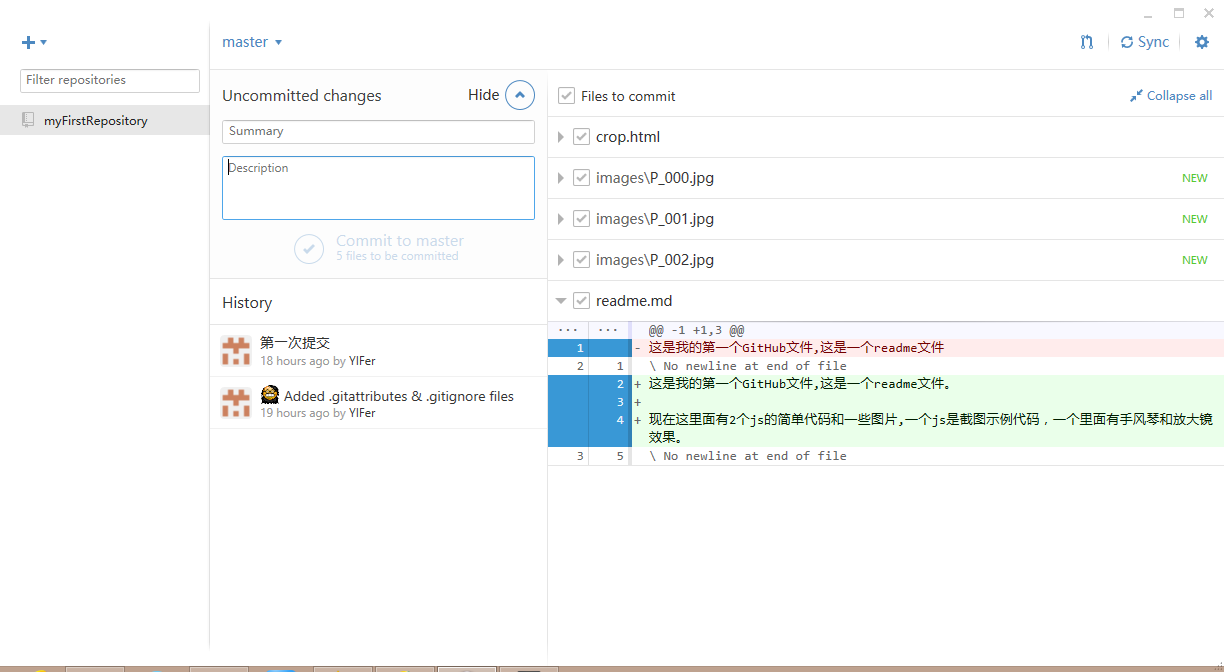This screenshot has height=672, width=1224.
Task: Click the Uncommitted changes heading
Action: (302, 96)
